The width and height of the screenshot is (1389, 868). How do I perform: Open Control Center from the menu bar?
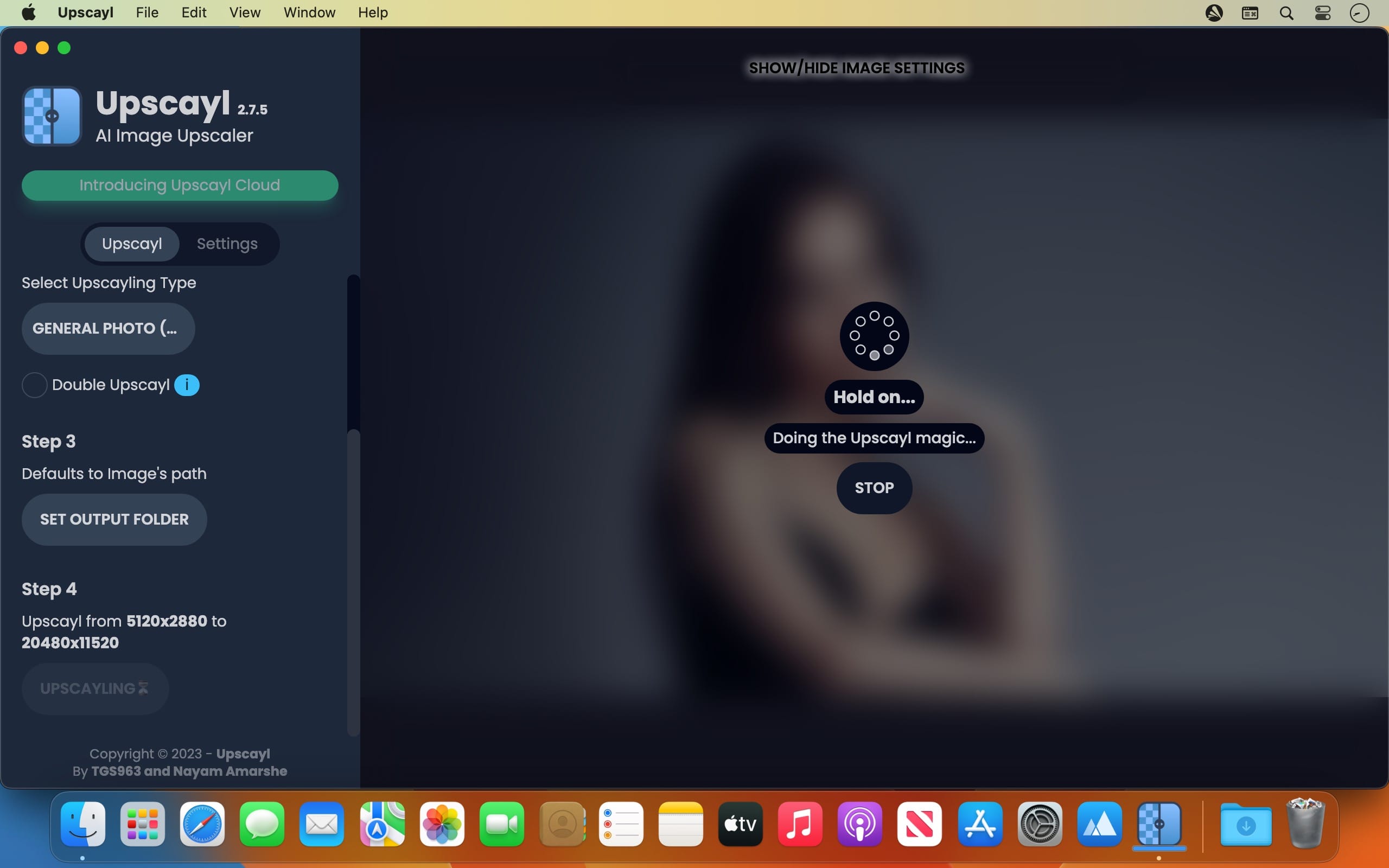tap(1323, 12)
